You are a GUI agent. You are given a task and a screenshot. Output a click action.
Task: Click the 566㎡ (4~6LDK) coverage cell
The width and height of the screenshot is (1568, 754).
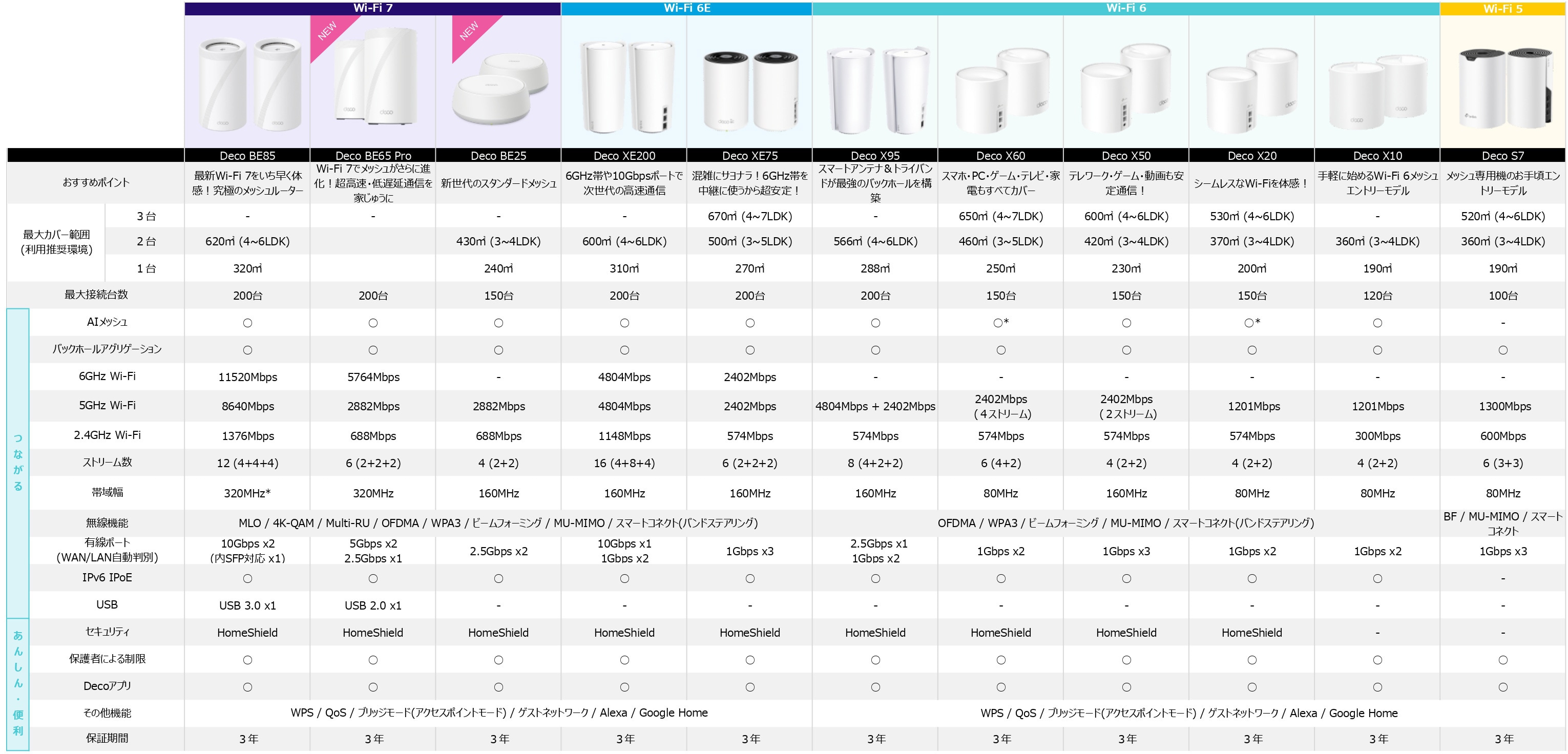pos(875,242)
